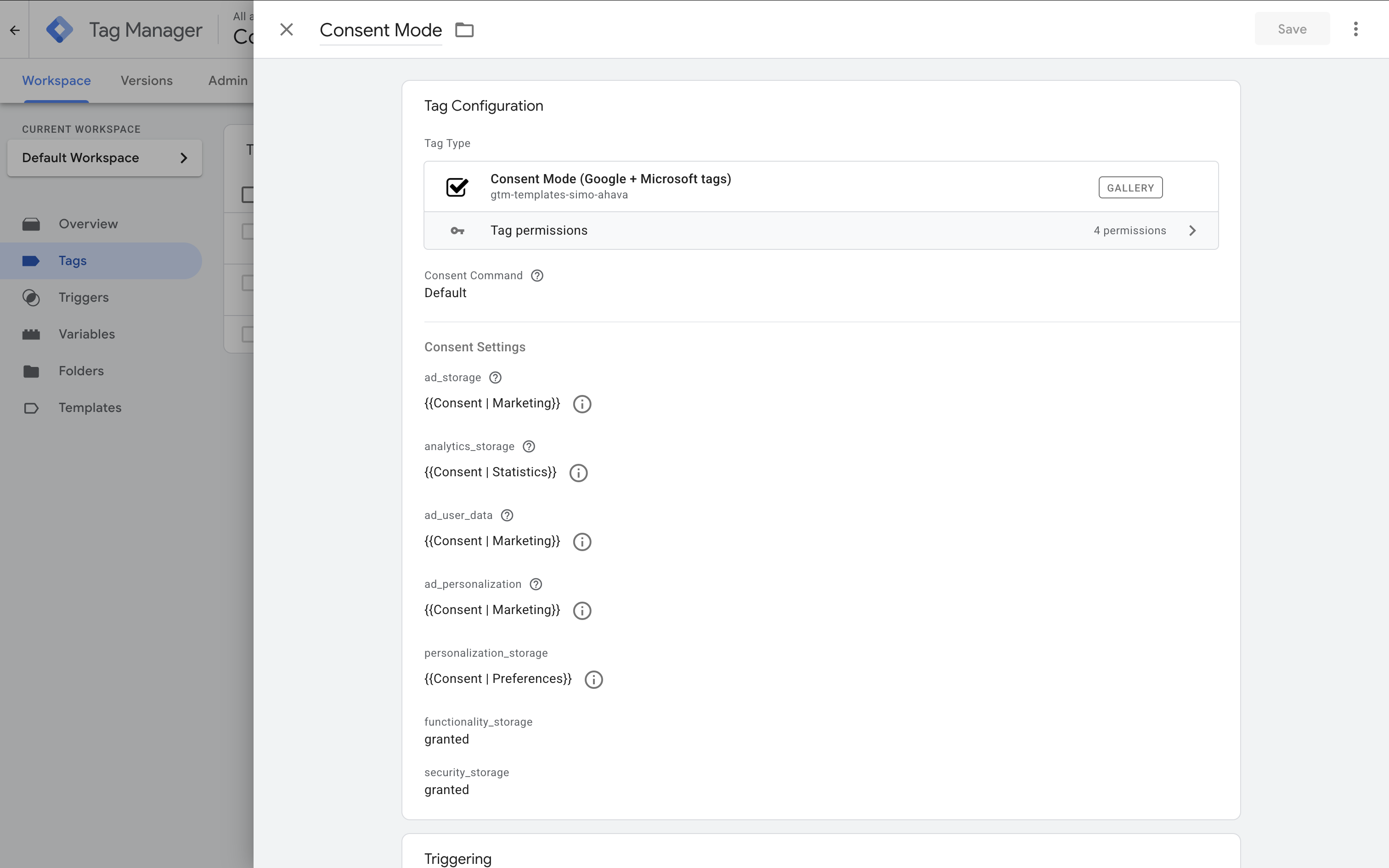Open help for ad_personalization
The height and width of the screenshot is (868, 1389).
pyautogui.click(x=536, y=584)
